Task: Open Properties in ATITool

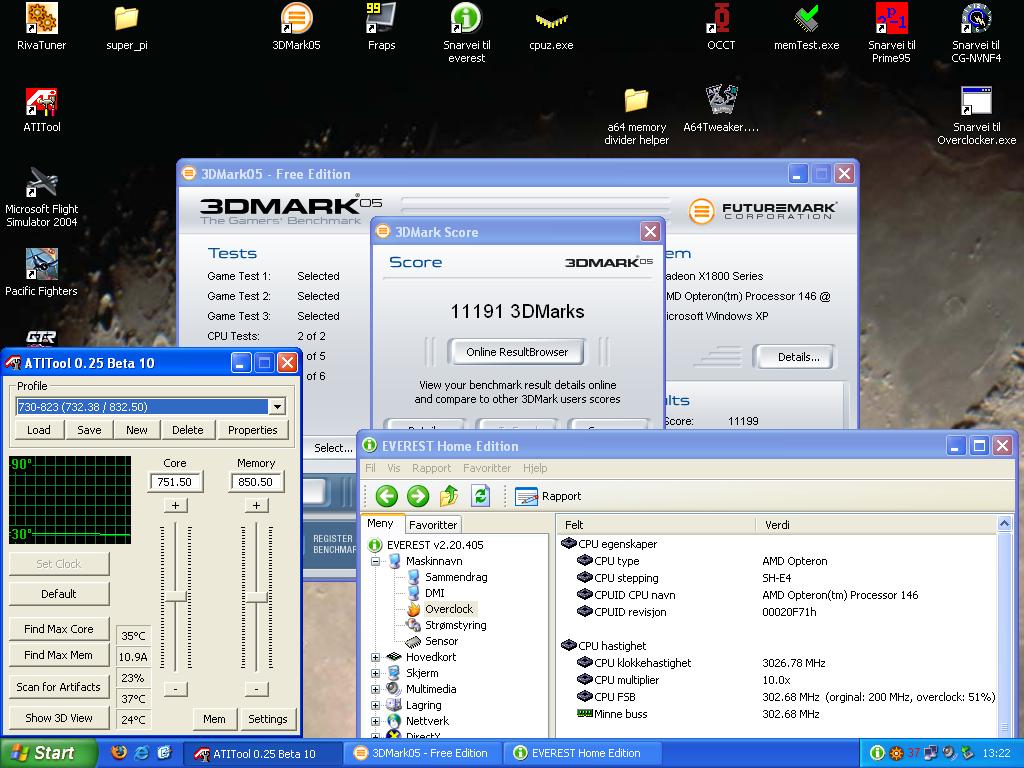Action: click(253, 430)
